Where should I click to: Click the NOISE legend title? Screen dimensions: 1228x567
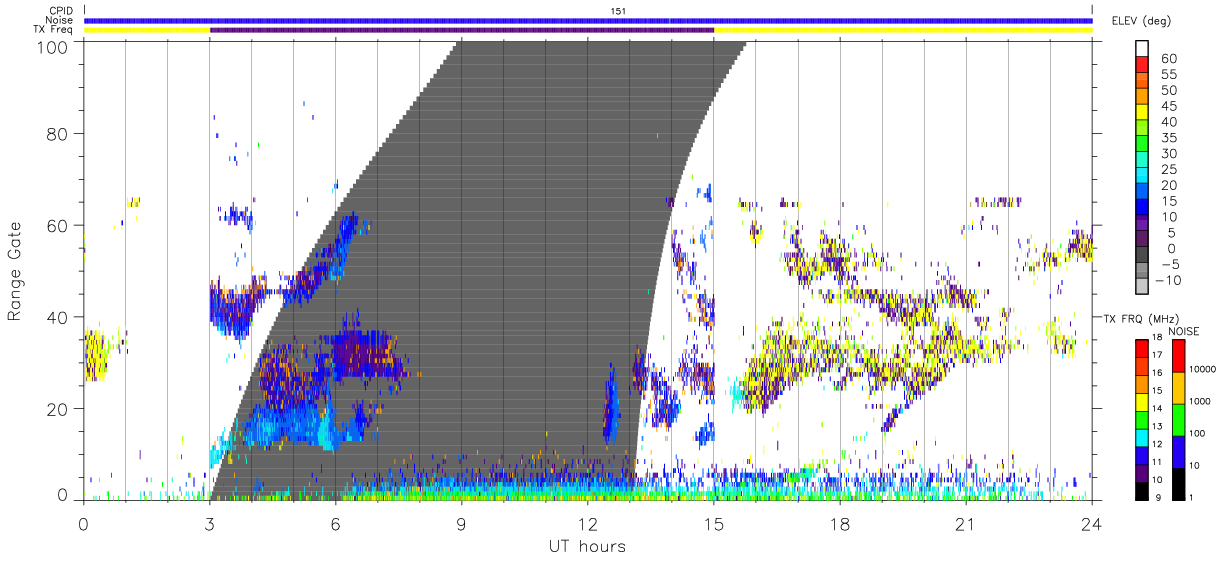click(x=1182, y=331)
